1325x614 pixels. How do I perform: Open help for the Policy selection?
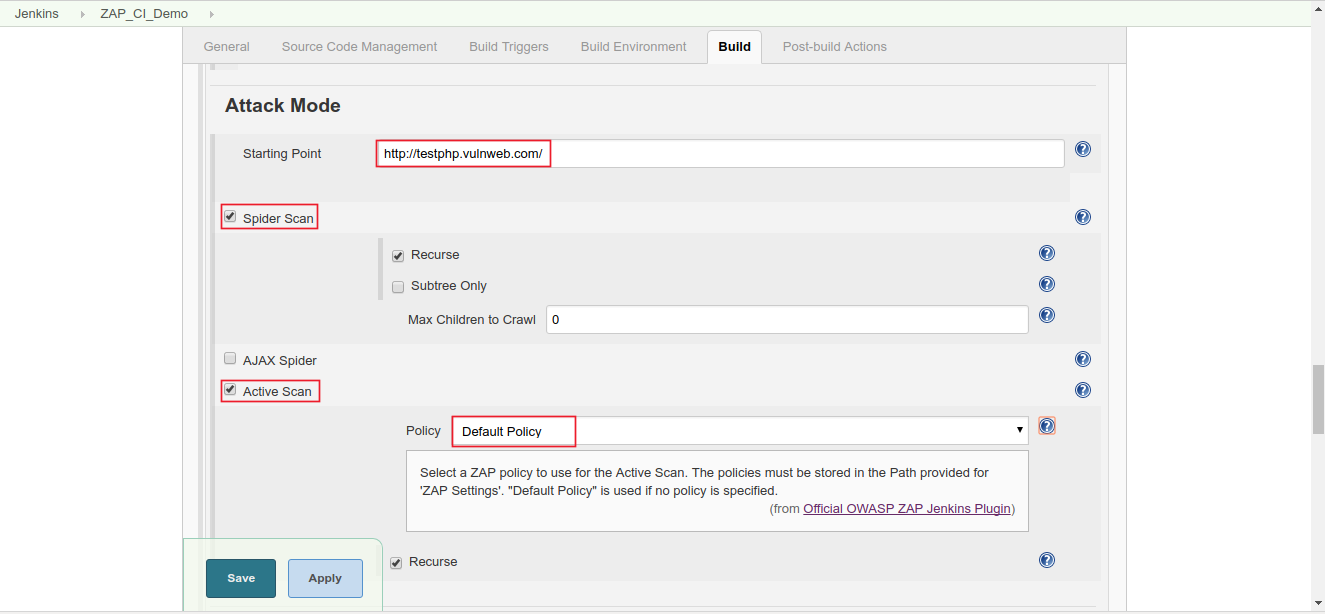(1046, 425)
